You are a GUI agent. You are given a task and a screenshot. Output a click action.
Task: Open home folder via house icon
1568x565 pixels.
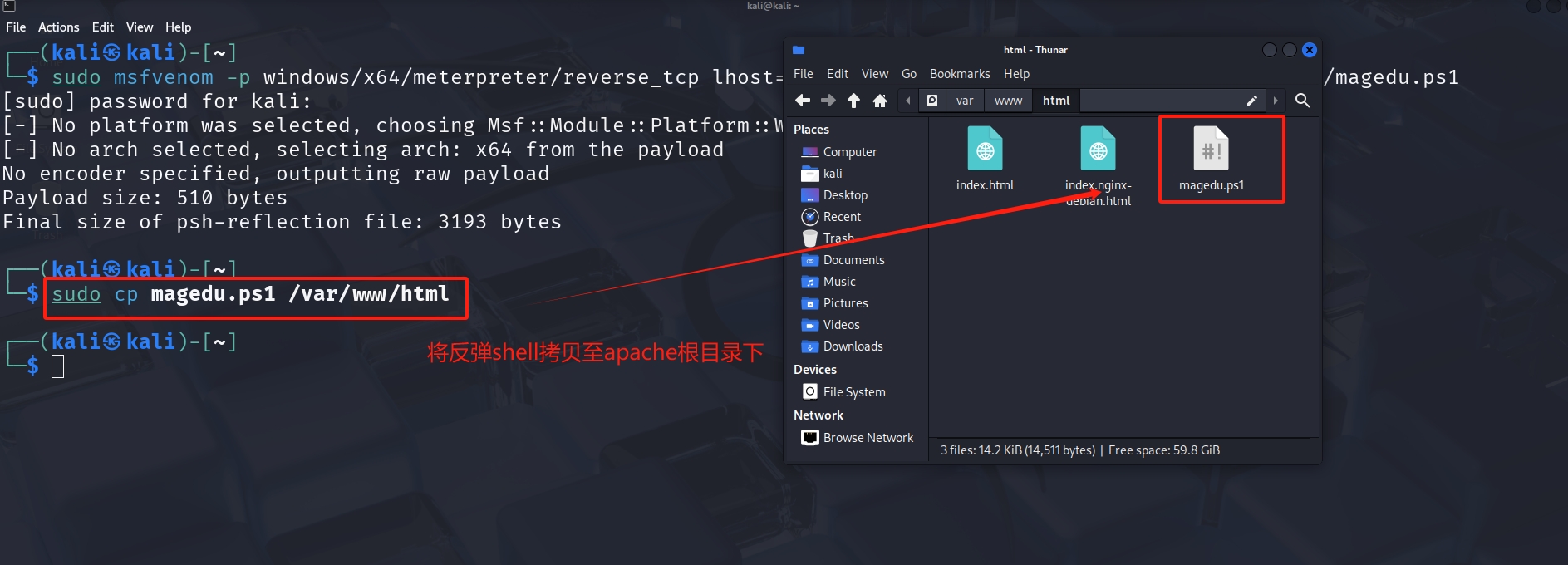(x=880, y=101)
